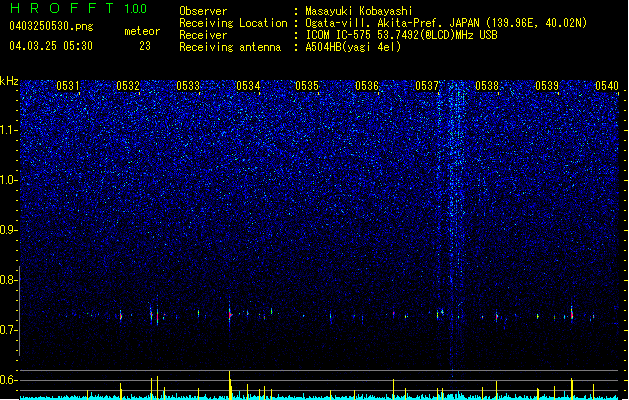This screenshot has width=629, height=400.
Task: Click the 0532 time marker
Action: pyautogui.click(x=128, y=86)
